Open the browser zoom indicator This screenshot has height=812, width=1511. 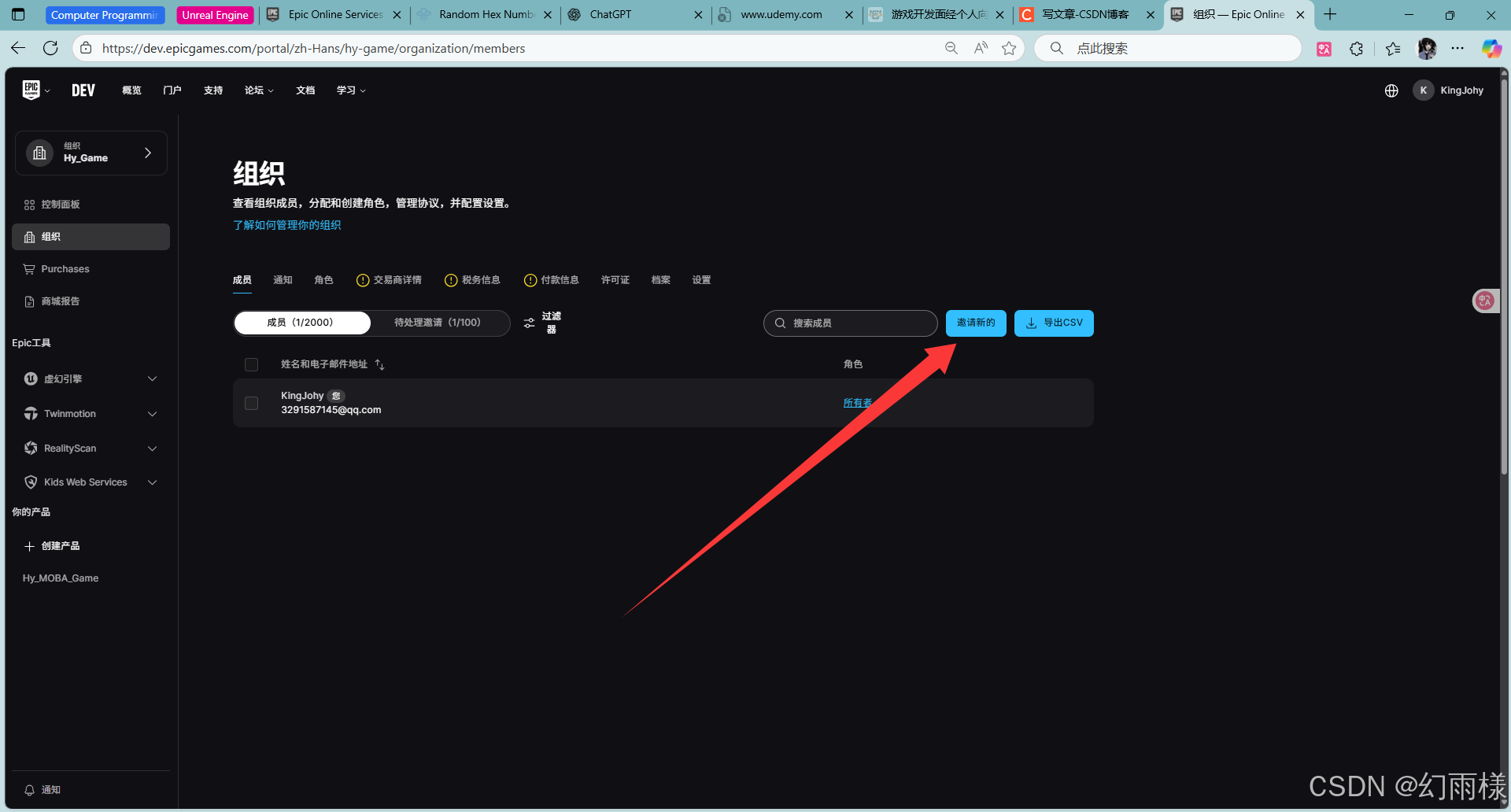951,48
